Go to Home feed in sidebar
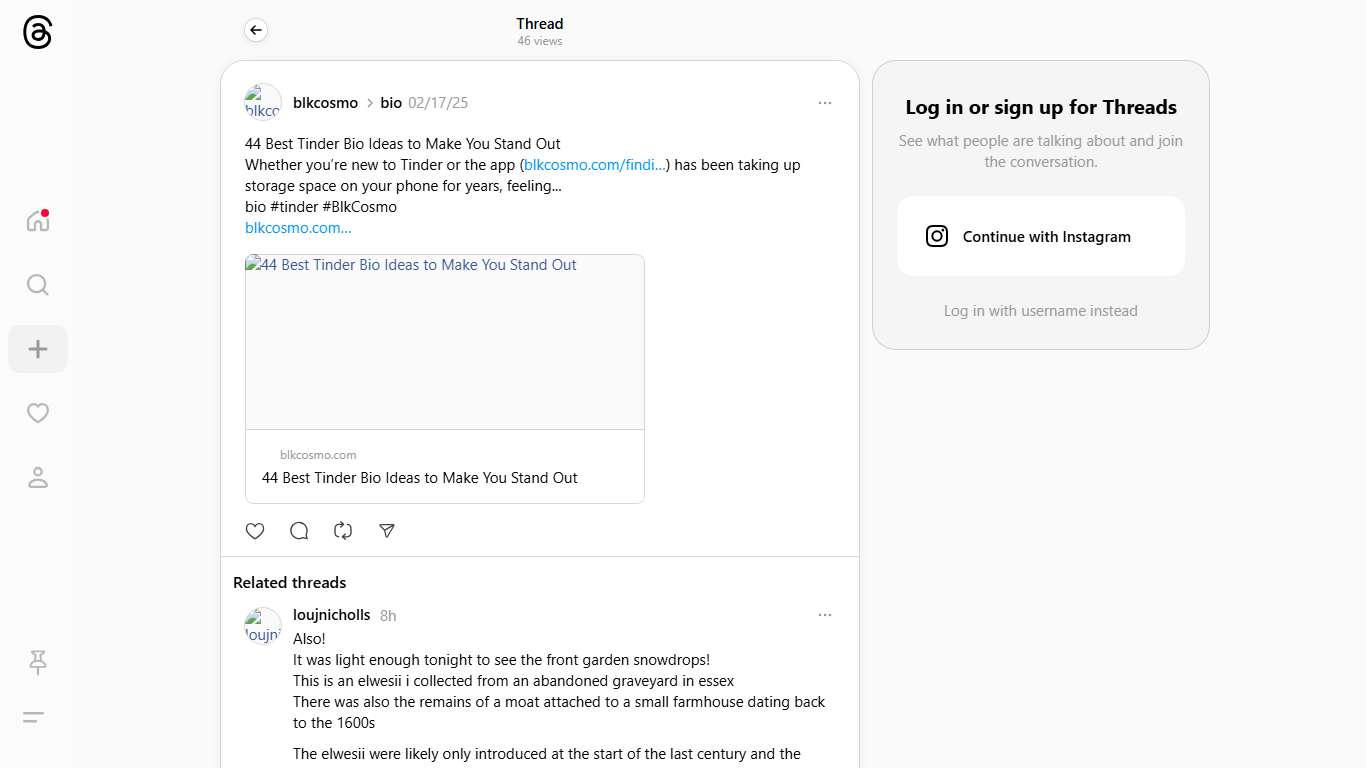This screenshot has height=768, width=1366. tap(38, 221)
